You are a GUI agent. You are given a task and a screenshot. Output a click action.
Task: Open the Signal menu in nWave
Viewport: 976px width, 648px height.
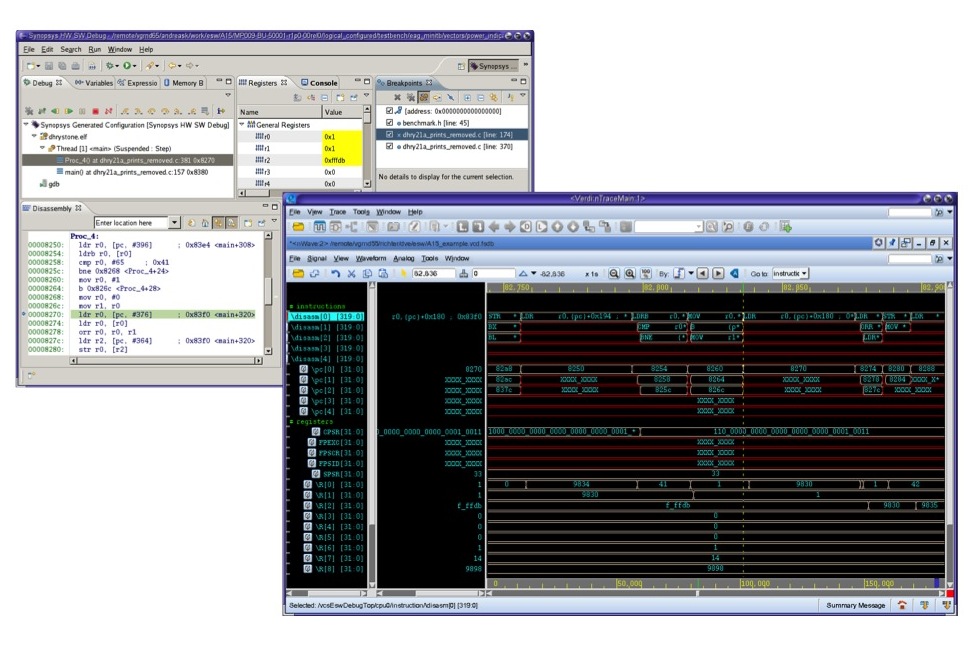[x=317, y=258]
